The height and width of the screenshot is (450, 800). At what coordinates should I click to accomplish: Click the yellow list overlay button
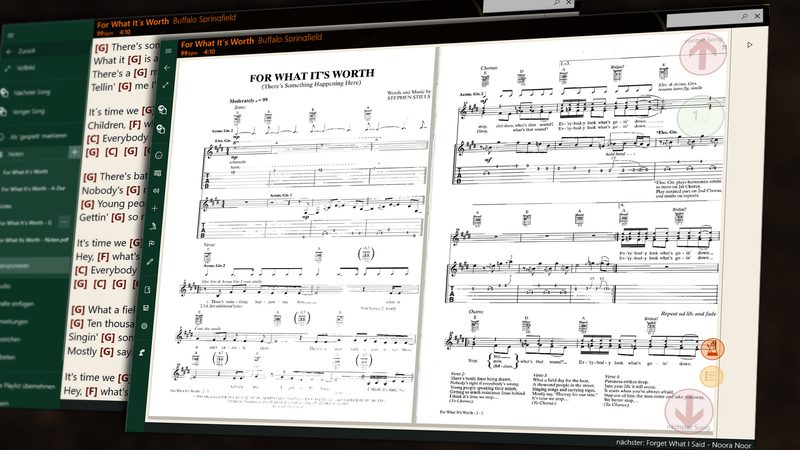(711, 377)
